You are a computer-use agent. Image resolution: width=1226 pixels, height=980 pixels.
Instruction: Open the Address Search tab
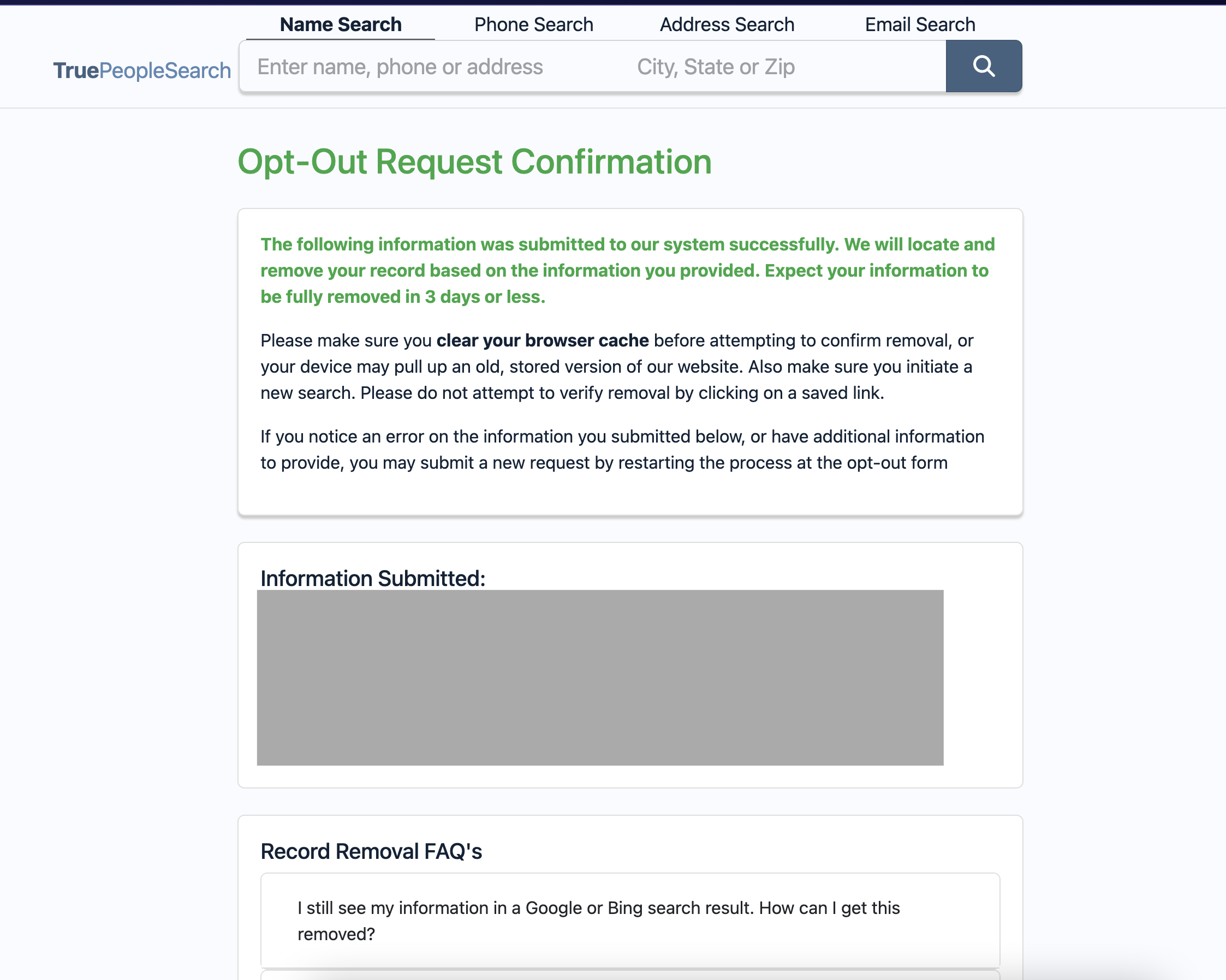click(x=726, y=25)
